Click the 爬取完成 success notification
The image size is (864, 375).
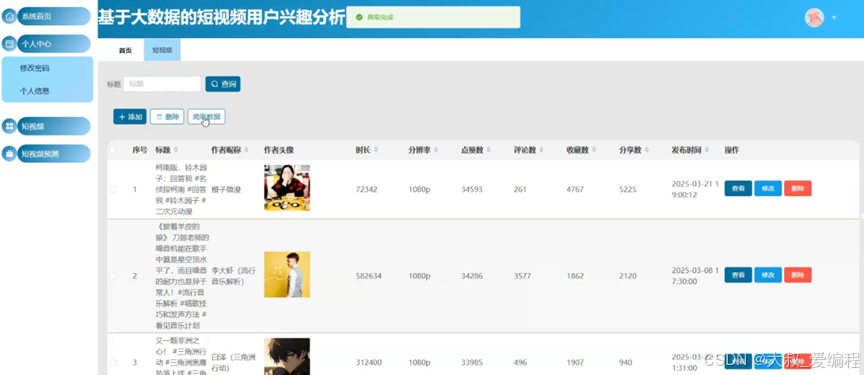[x=433, y=17]
